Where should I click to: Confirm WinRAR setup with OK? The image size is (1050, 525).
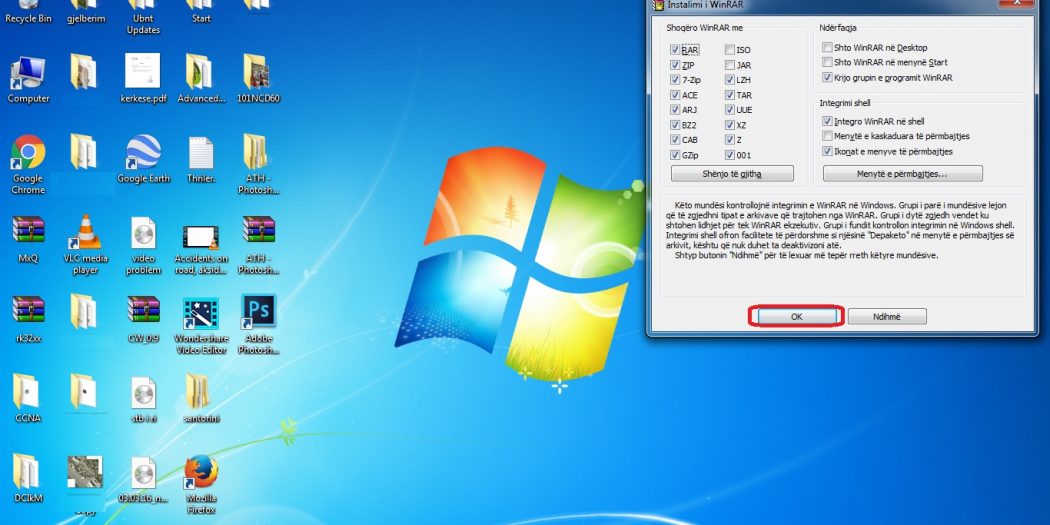point(796,317)
